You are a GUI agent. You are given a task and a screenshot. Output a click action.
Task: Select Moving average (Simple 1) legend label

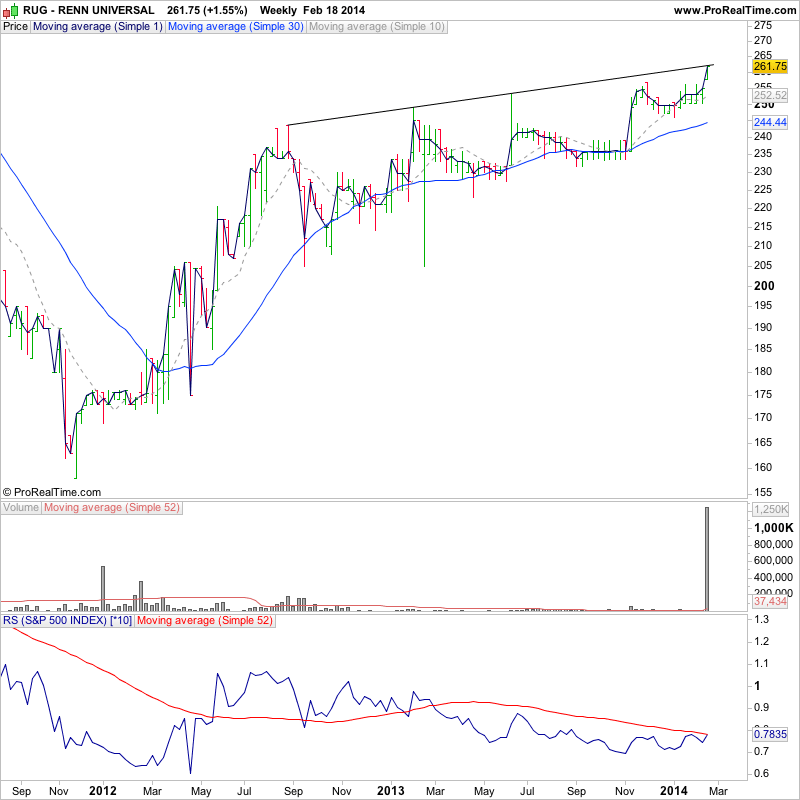(97, 27)
